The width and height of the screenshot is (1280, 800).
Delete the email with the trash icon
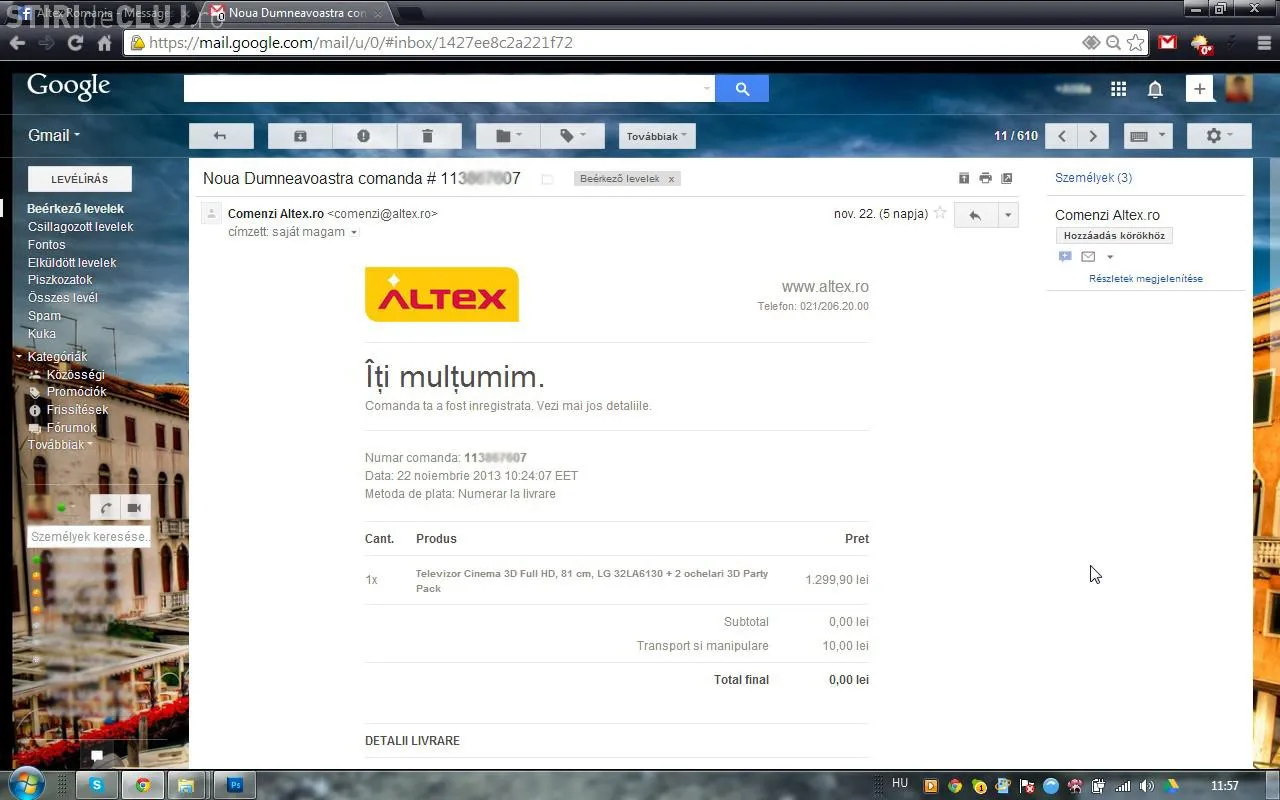pyautogui.click(x=428, y=136)
